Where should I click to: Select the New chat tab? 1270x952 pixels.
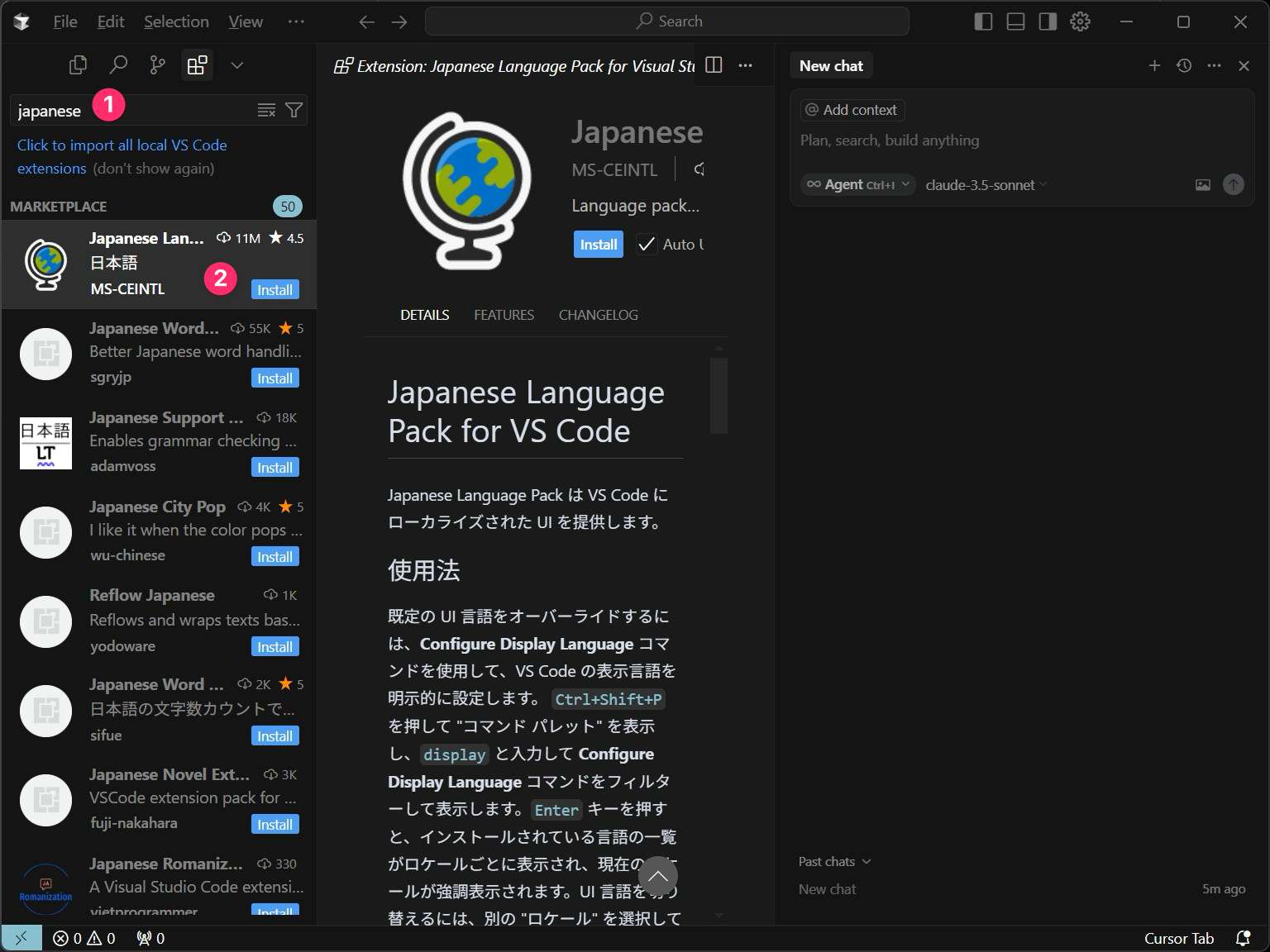[x=831, y=66]
